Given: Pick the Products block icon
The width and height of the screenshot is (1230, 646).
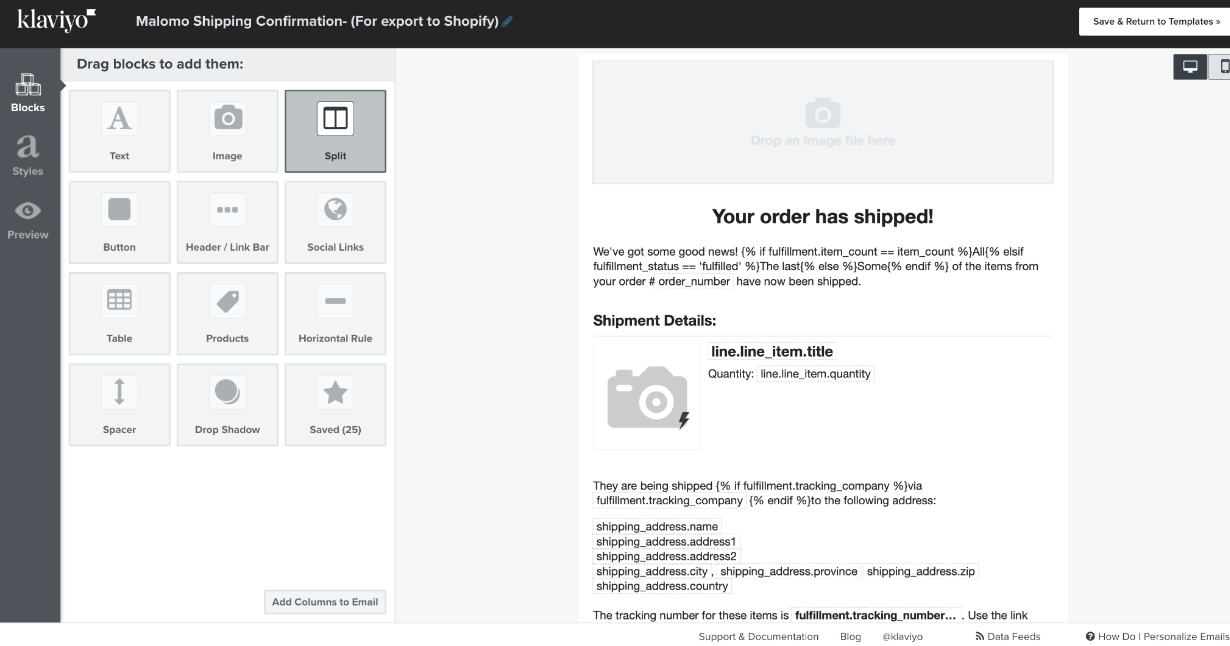Looking at the screenshot, I should point(227,301).
